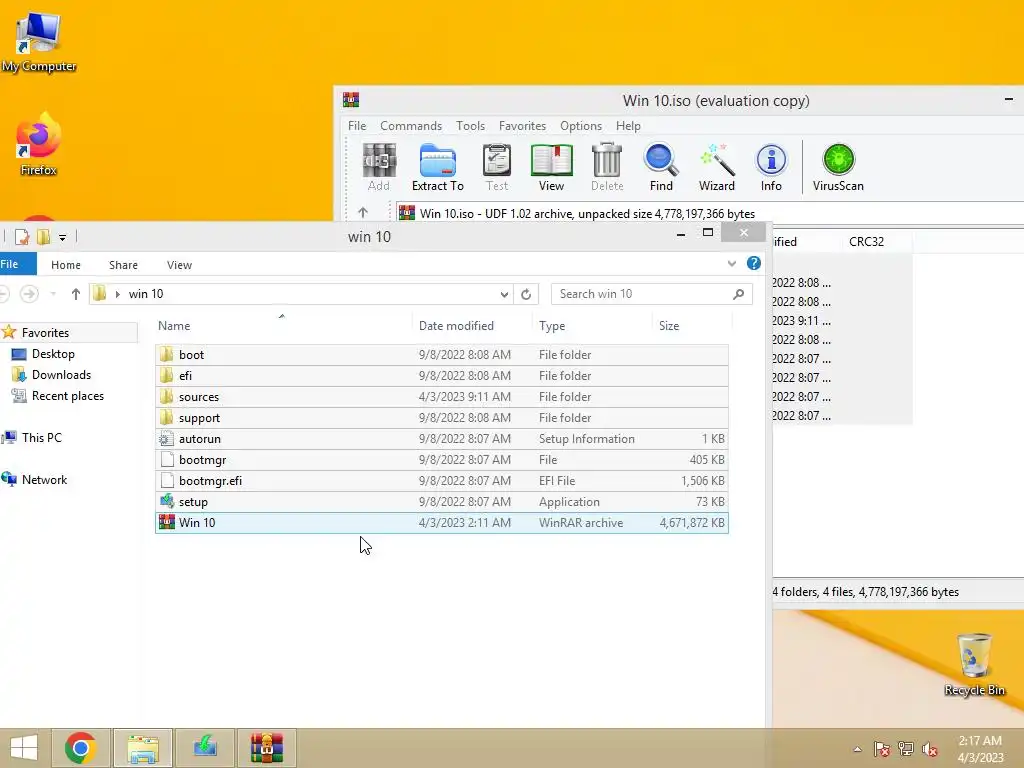
Task: Open the Recycle Bin on desktop
Action: point(974,665)
